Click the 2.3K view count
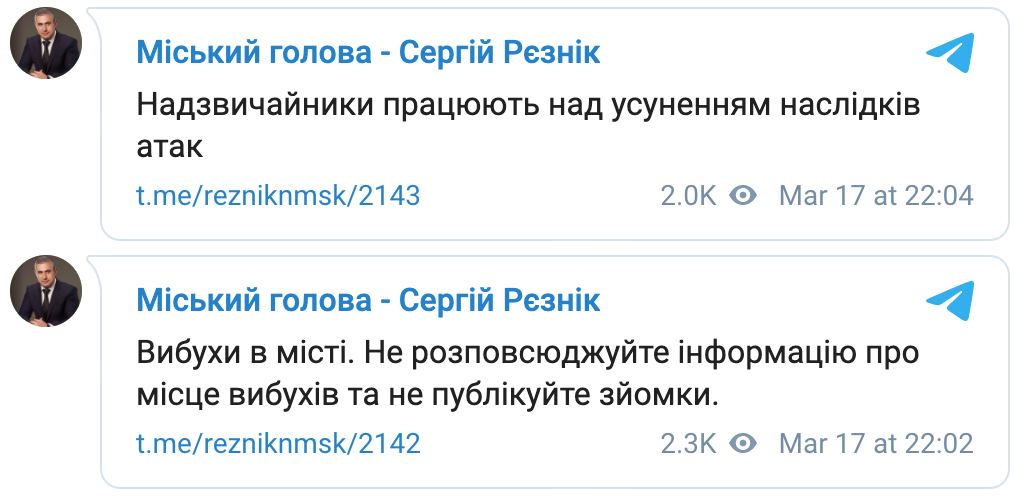 coord(688,444)
